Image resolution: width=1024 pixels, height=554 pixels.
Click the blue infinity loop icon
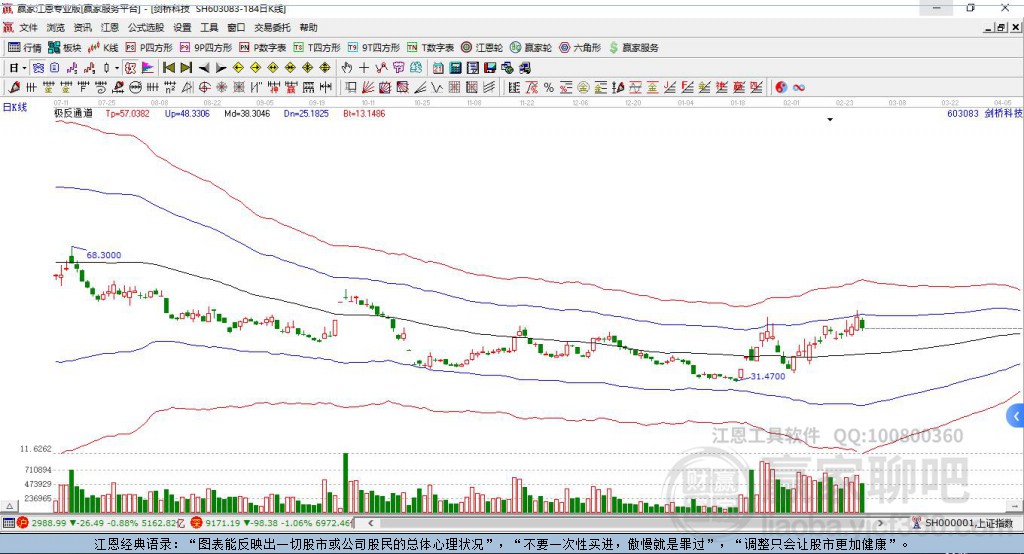tap(799, 87)
